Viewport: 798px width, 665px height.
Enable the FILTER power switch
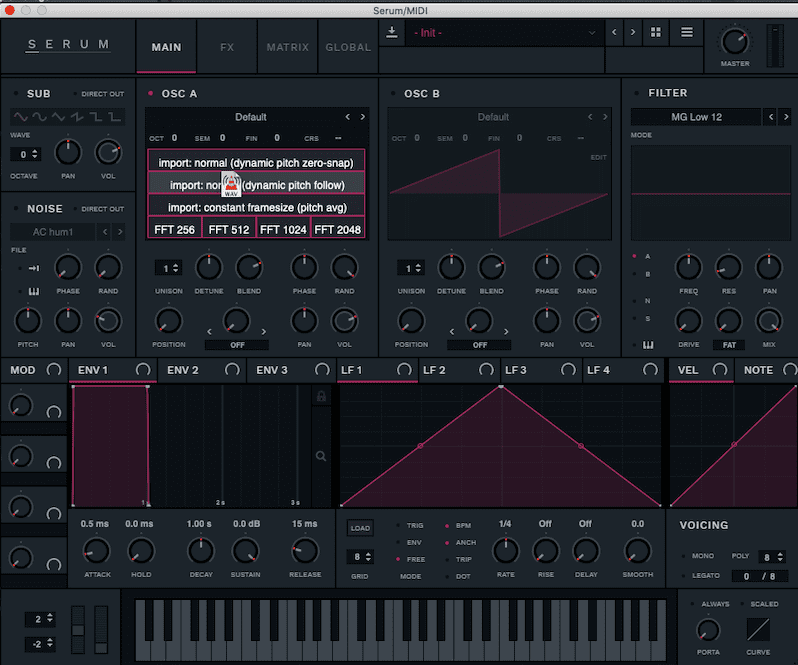(637, 93)
